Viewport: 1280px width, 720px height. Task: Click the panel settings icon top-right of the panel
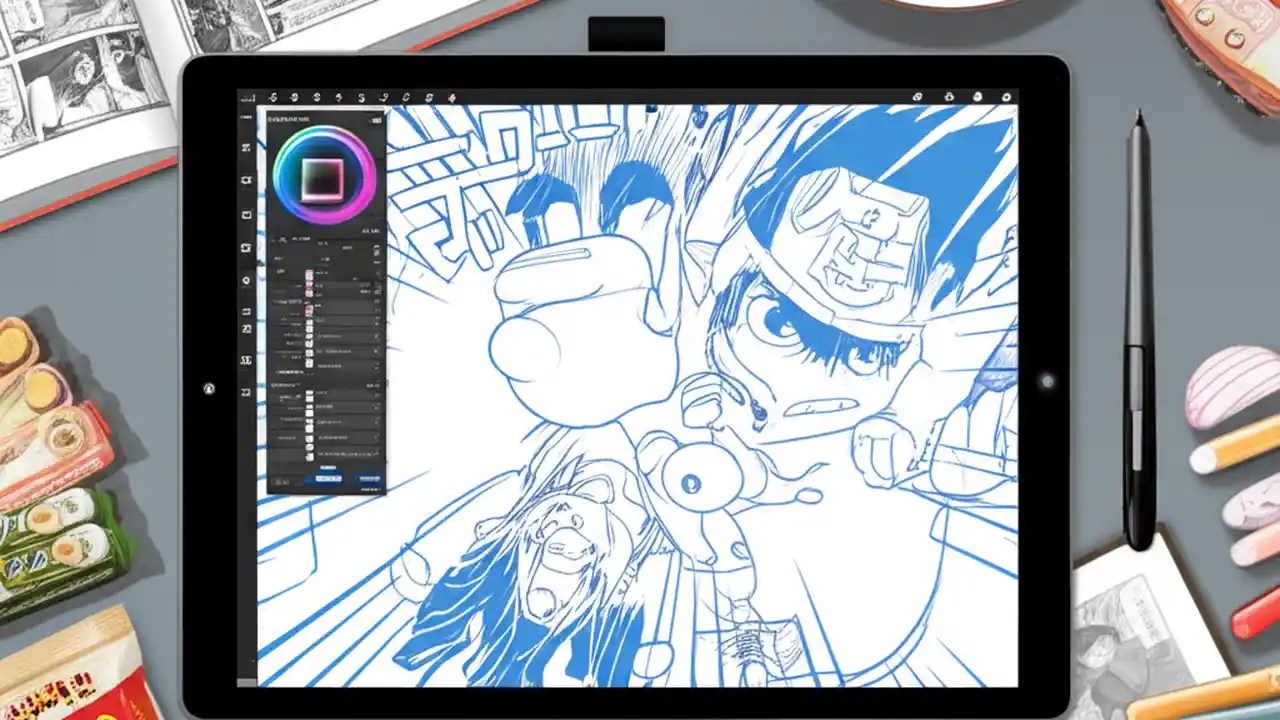coord(377,117)
